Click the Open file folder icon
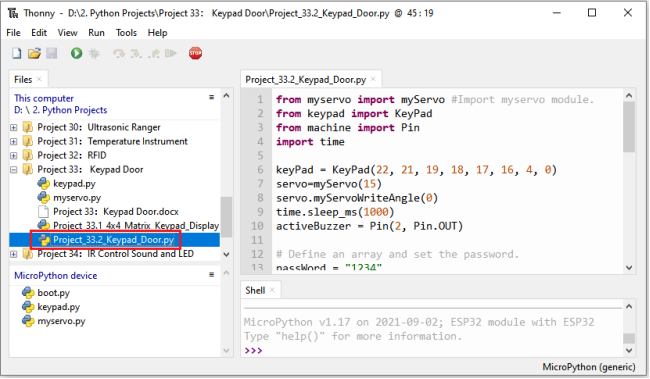This screenshot has width=650, height=379. pos(34,53)
